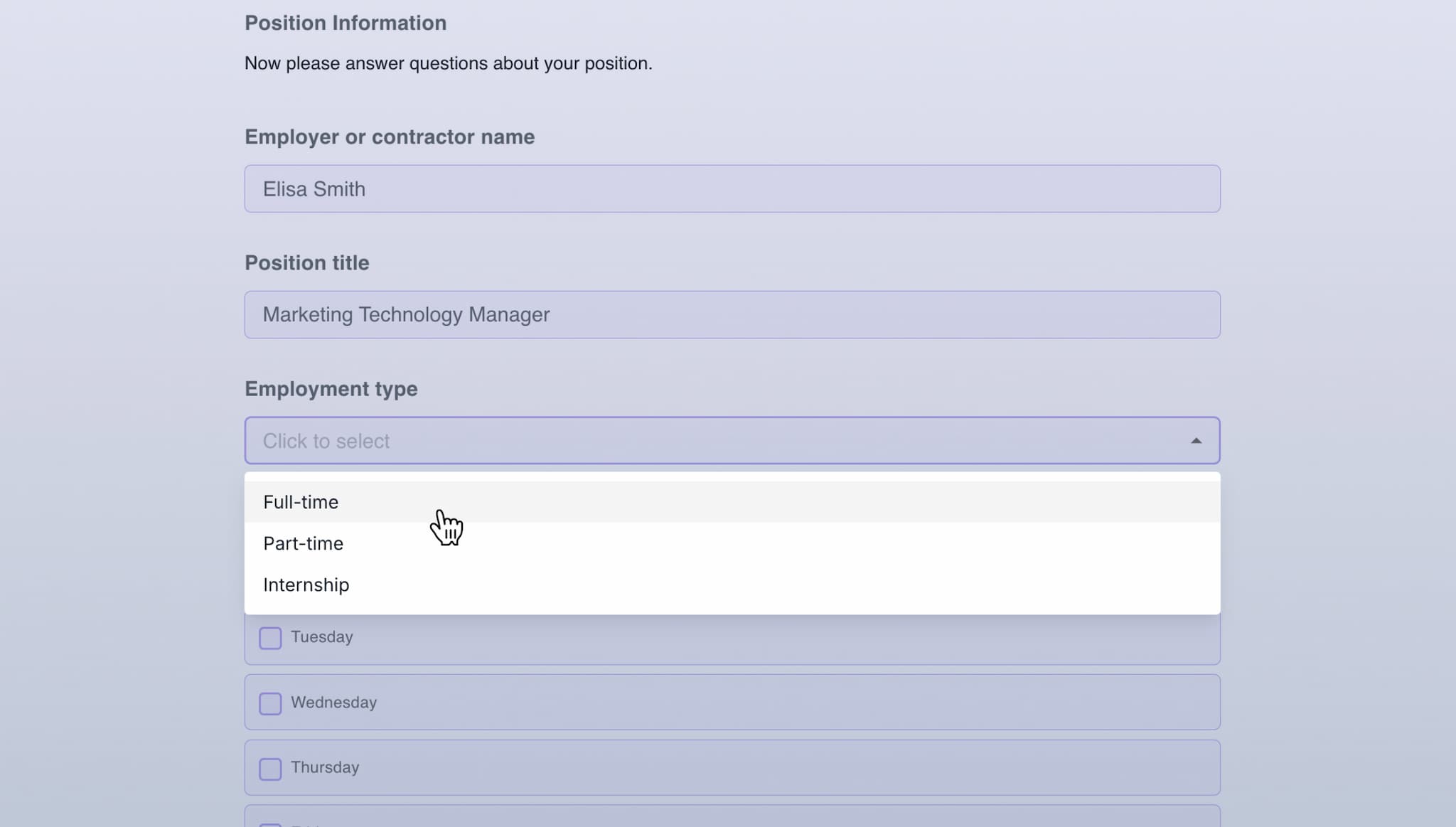This screenshot has height=827, width=1456.
Task: Select Internship employment type
Action: click(x=306, y=584)
